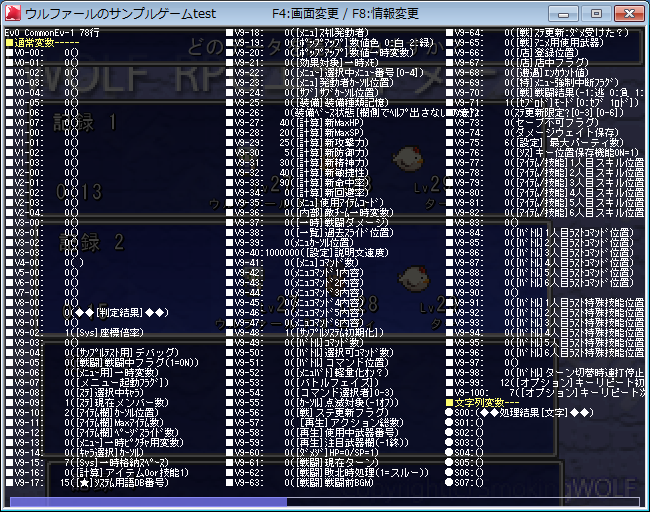Click the S00 ◆◆処理結果[文字]◆◆ row
This screenshot has height=512, width=650.
519,413
